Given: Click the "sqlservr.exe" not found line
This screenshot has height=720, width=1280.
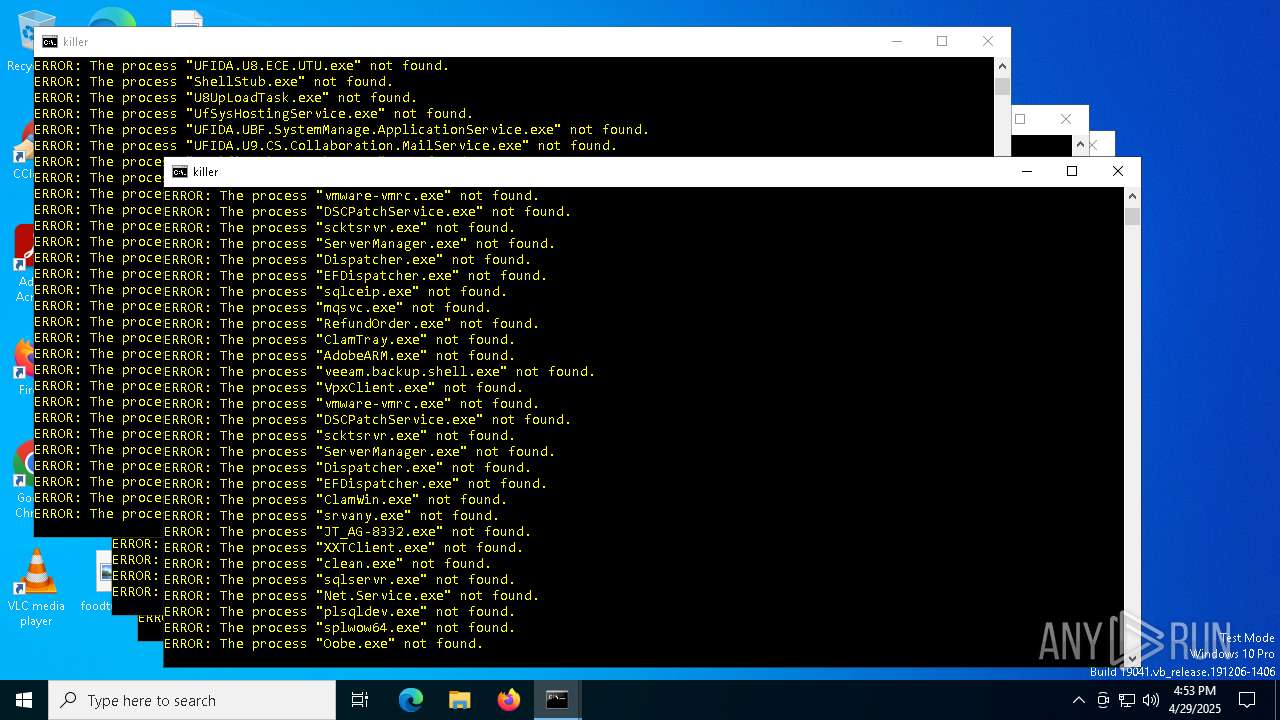Looking at the screenshot, I should point(339,580).
